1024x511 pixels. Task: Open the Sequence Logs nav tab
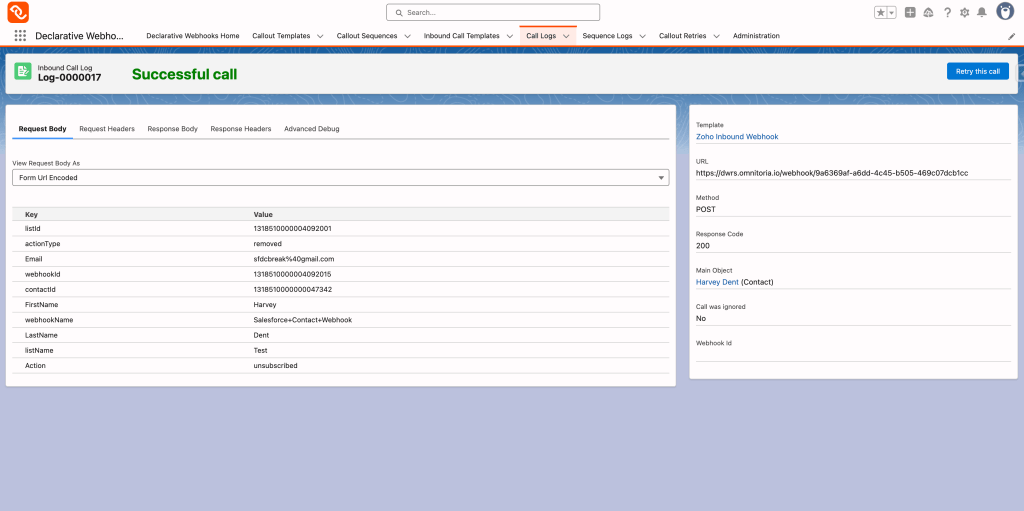coord(607,36)
